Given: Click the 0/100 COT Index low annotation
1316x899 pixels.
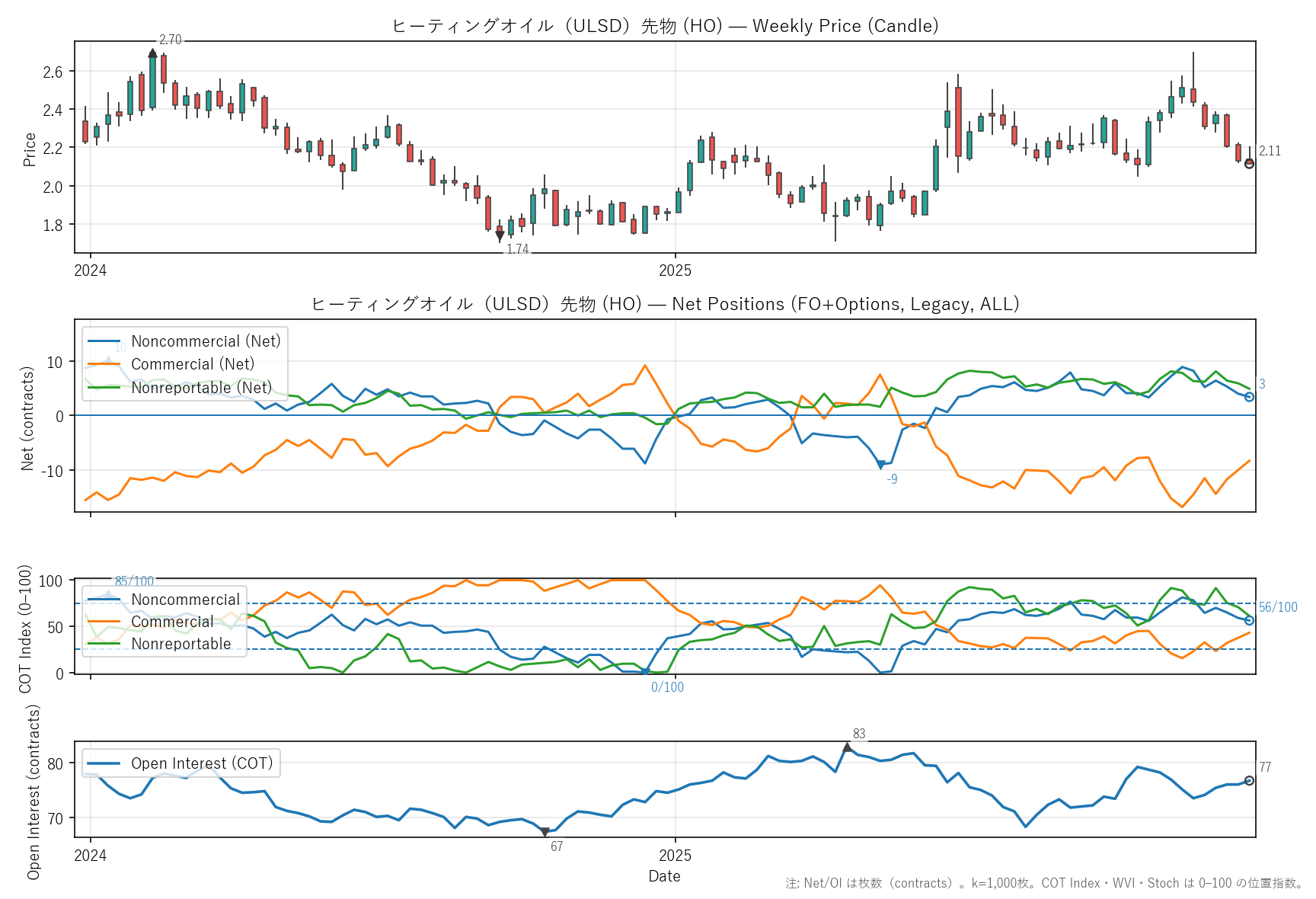Looking at the screenshot, I should [x=667, y=687].
